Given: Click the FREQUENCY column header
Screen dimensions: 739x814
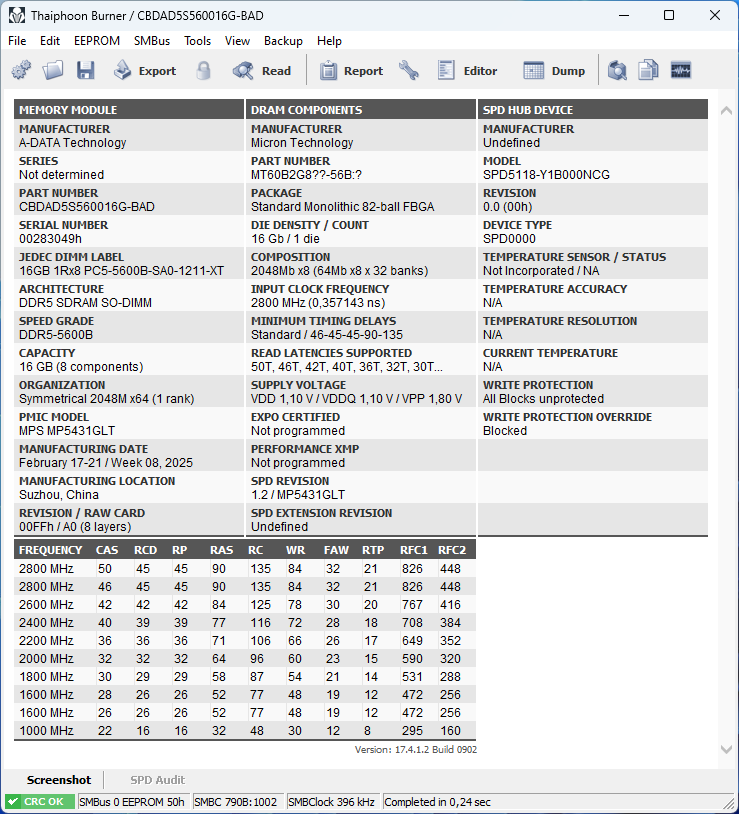Looking at the screenshot, I should click(50, 550).
